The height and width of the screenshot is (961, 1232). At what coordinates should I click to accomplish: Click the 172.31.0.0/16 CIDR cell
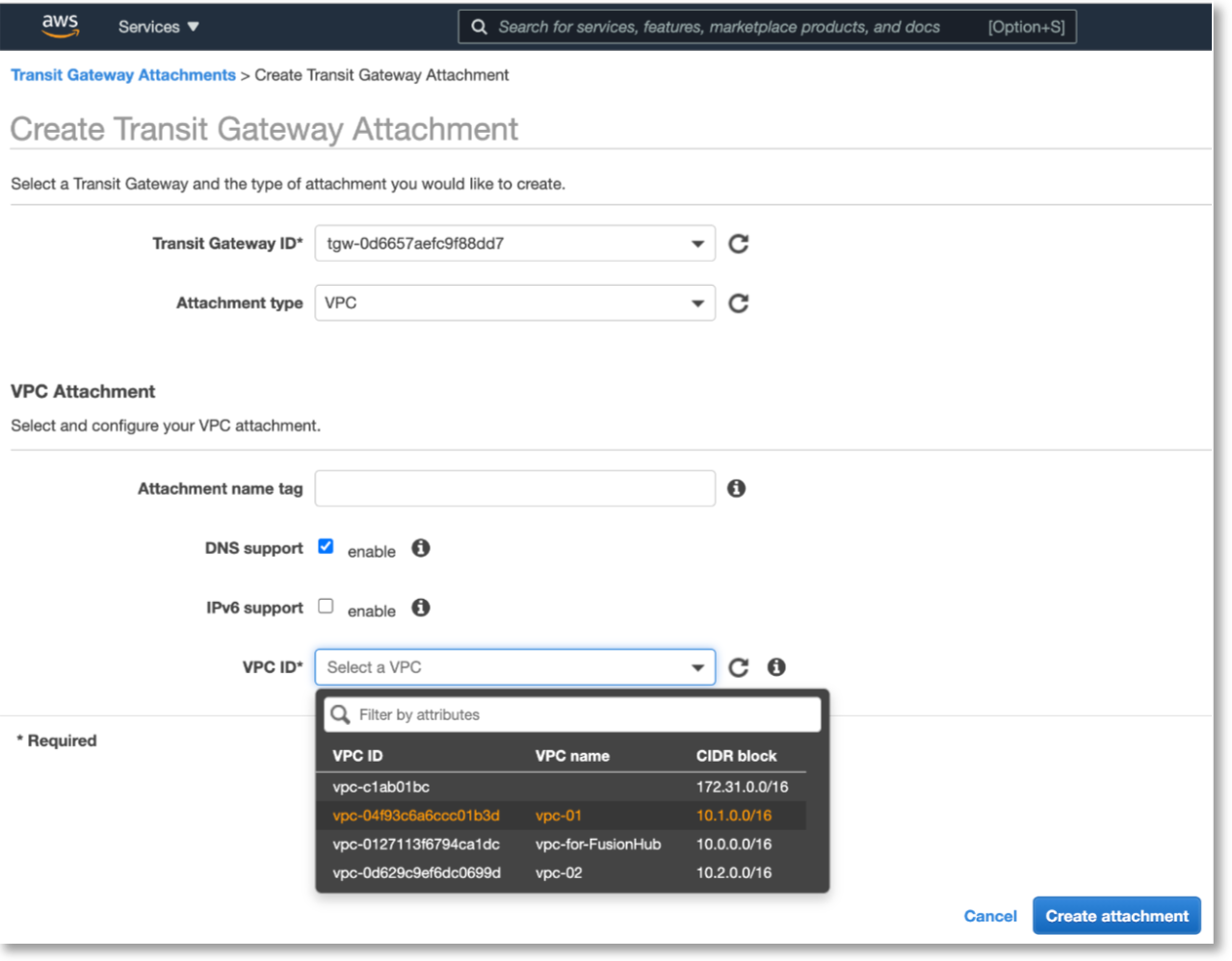[x=742, y=787]
